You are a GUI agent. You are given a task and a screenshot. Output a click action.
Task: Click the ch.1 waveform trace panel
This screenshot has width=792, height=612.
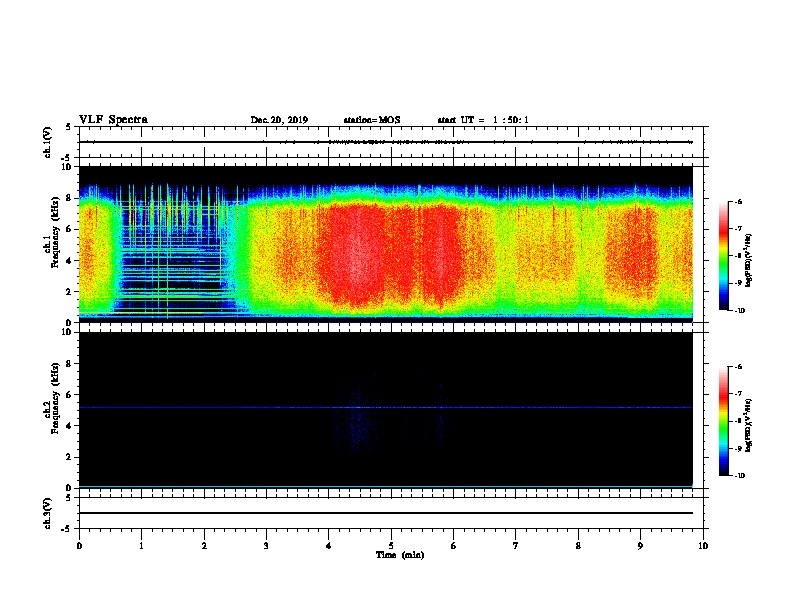point(391,142)
